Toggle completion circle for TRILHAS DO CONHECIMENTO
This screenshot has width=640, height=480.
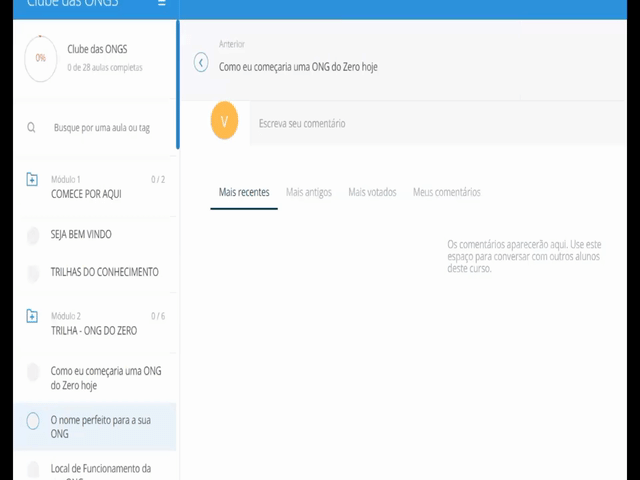(33, 272)
